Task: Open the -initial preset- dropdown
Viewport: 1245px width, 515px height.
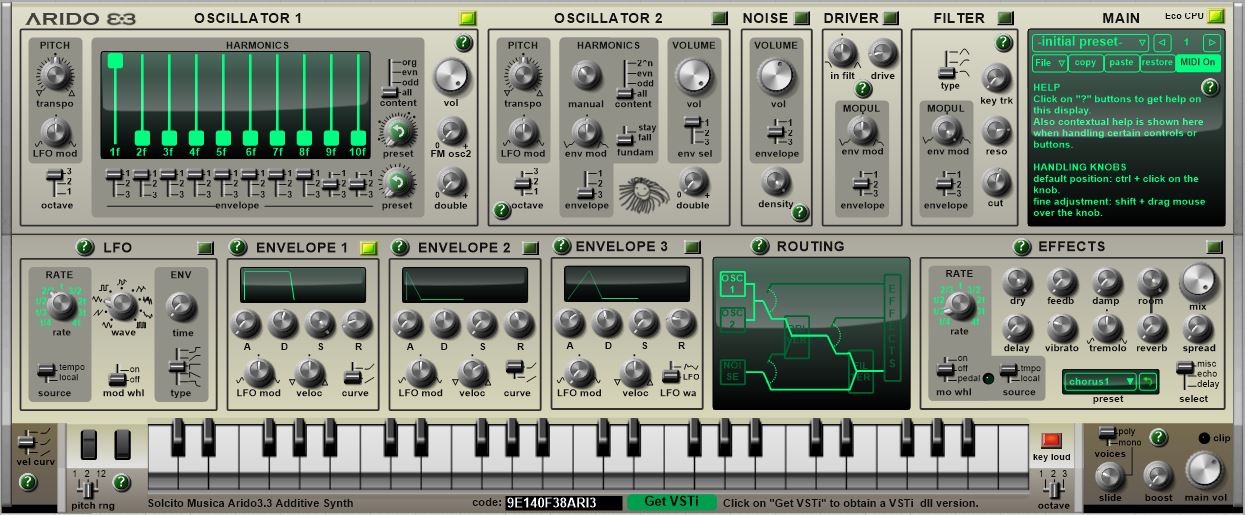Action: pos(1091,42)
